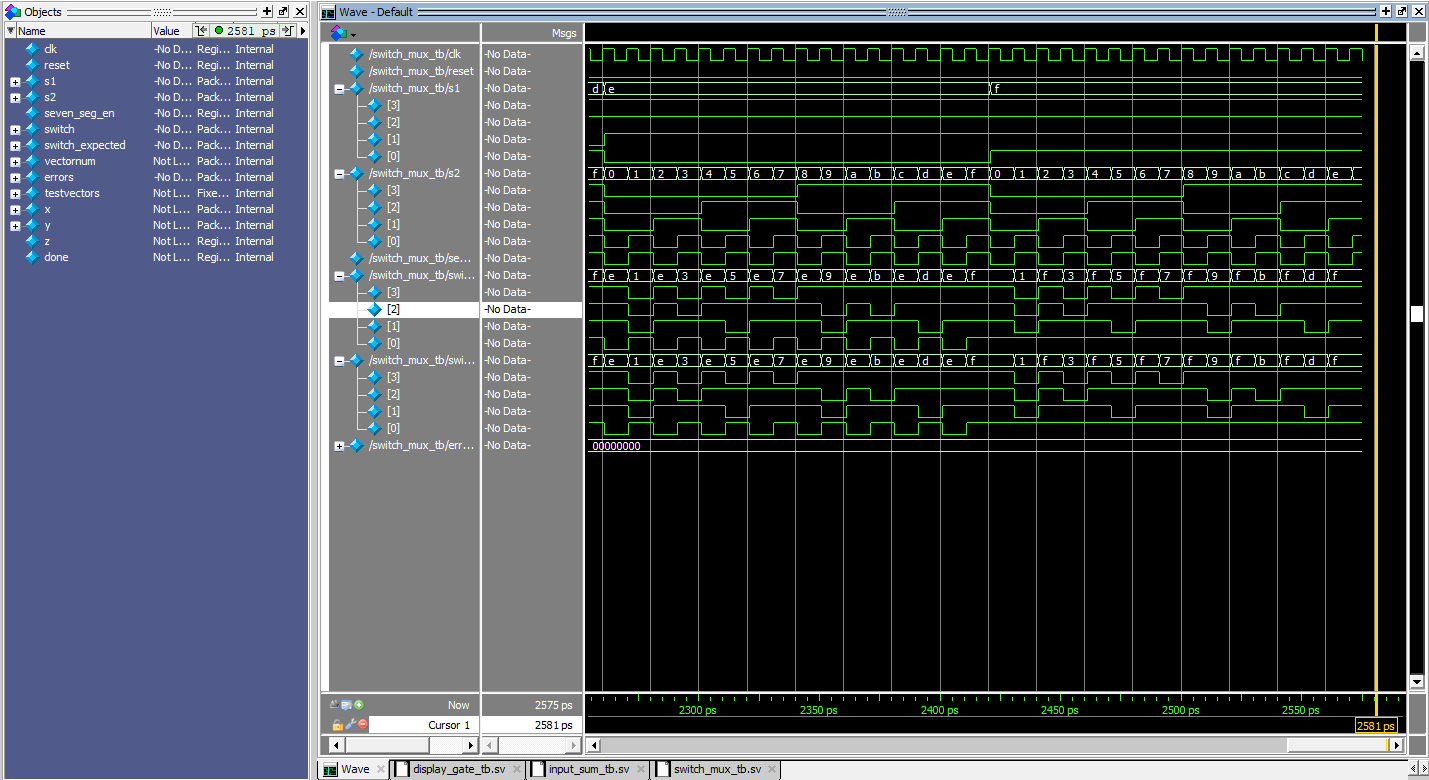The image size is (1429, 780).
Task: Select the clk signal diamond icon in Objects
Action: 31,49
